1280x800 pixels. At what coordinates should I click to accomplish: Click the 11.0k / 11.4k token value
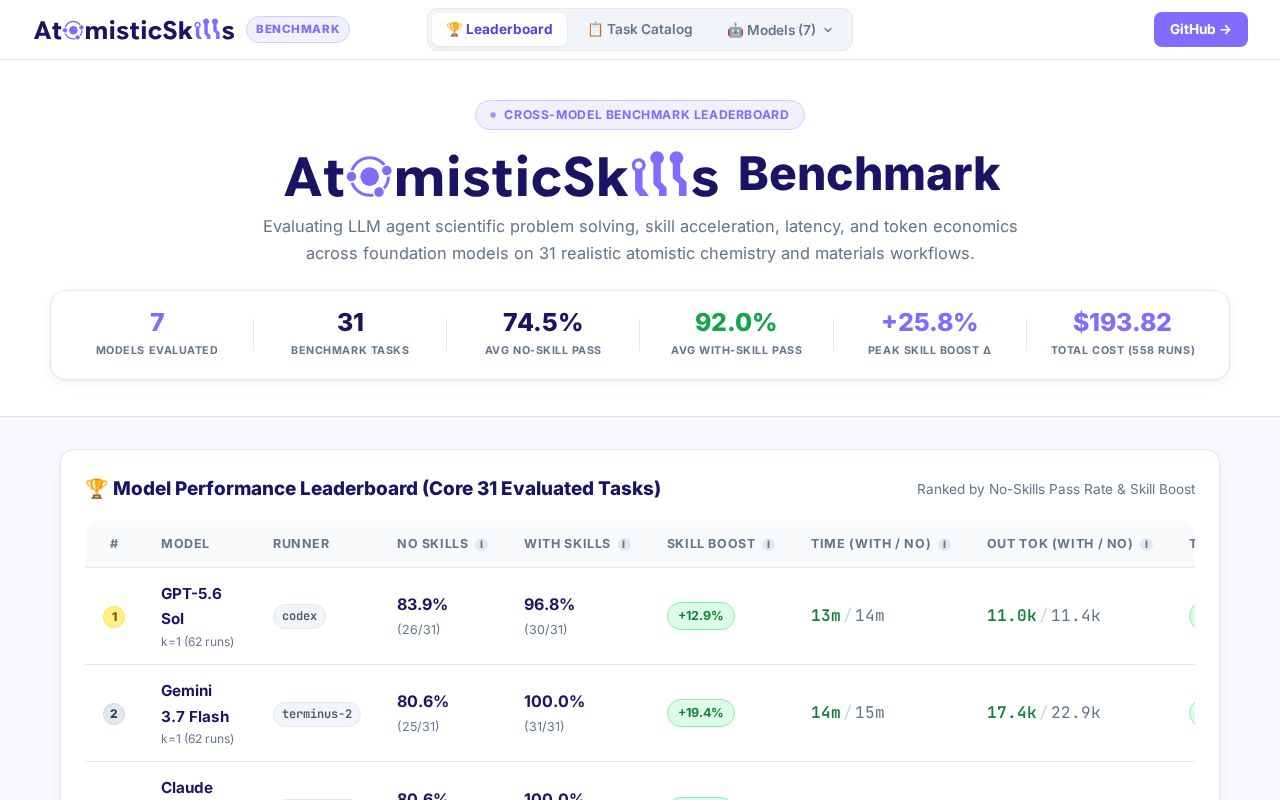tap(1043, 616)
